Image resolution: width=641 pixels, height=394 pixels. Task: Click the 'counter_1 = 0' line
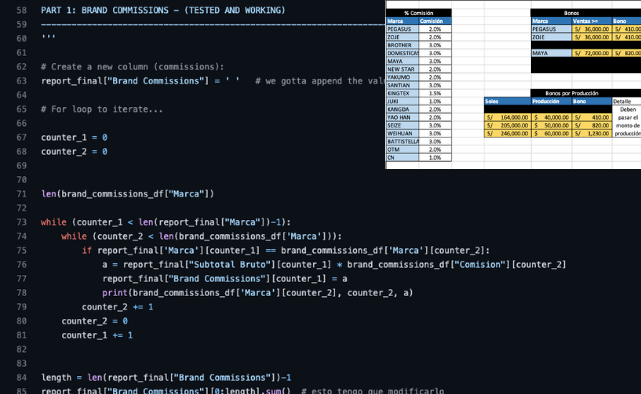point(74,137)
